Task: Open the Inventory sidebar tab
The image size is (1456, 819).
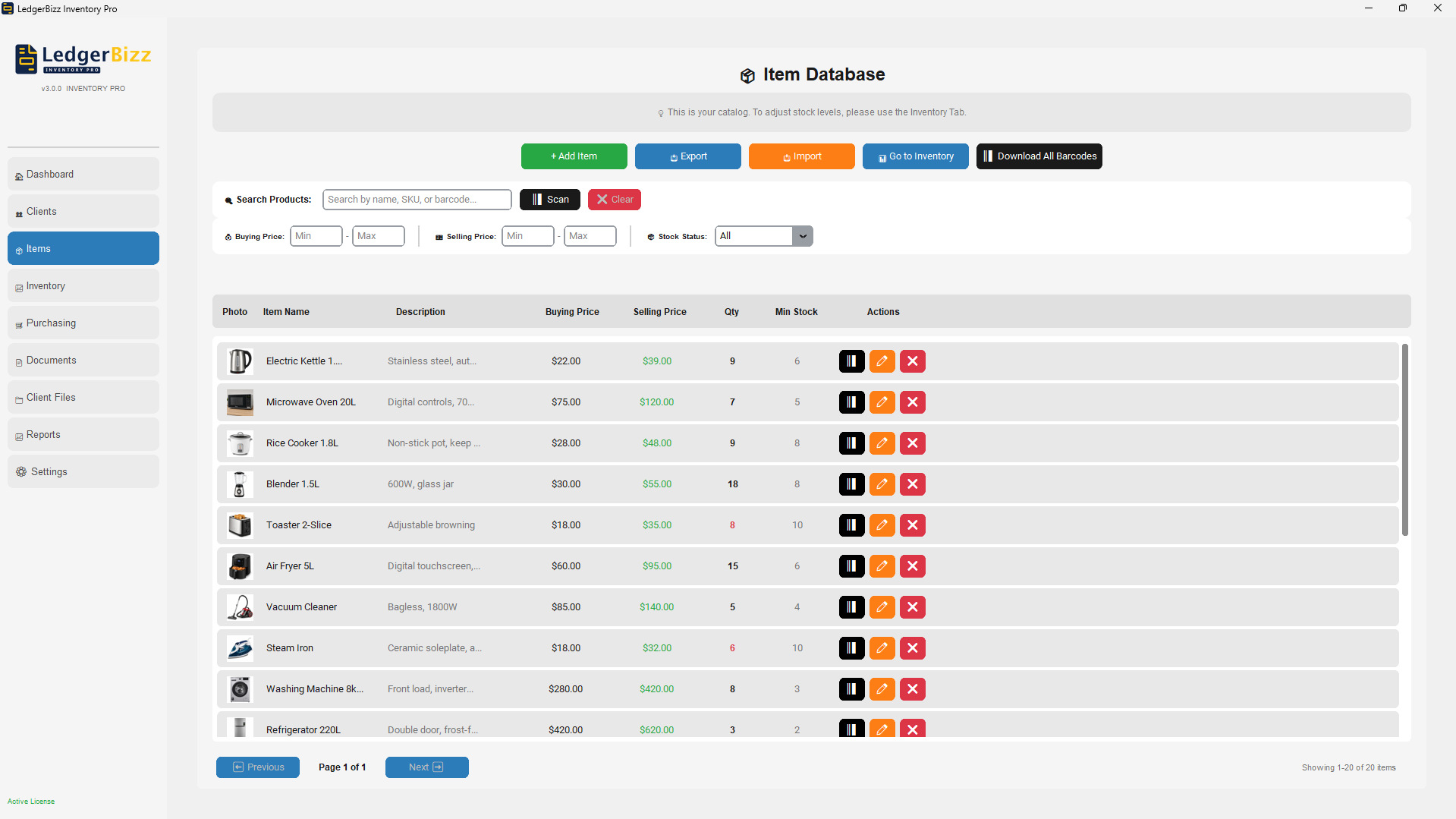Action: click(x=83, y=286)
